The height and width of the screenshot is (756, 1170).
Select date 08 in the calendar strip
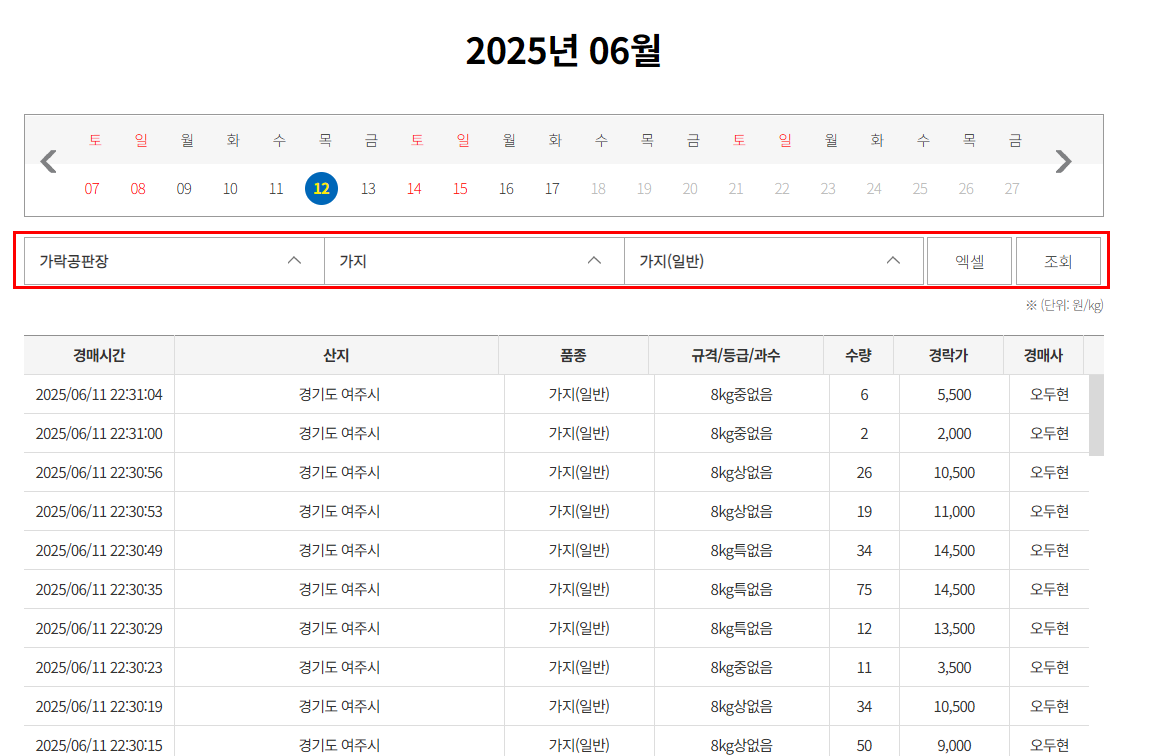[138, 189]
